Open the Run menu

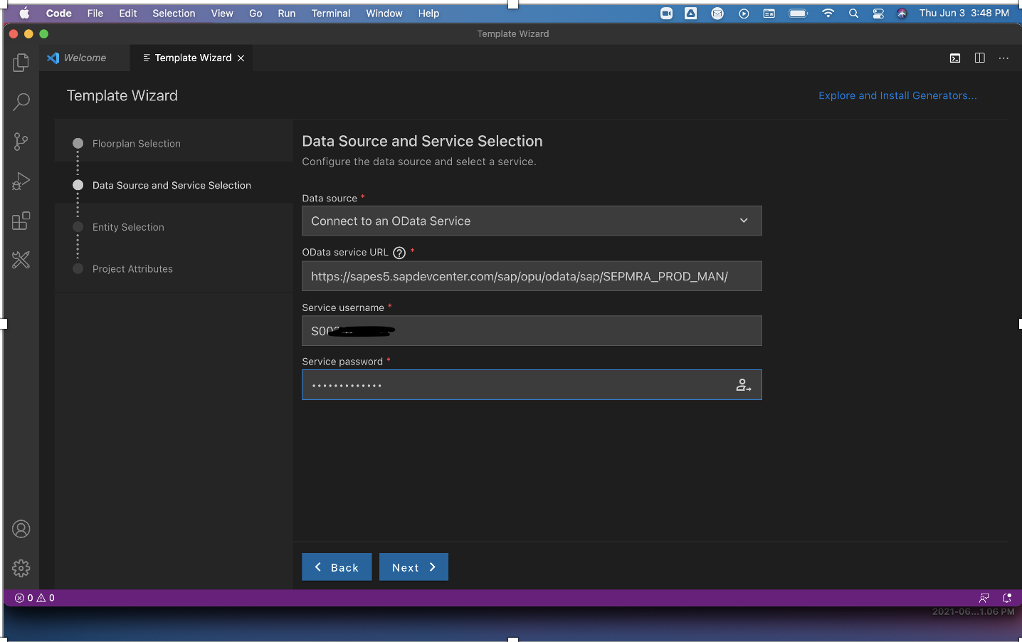286,13
